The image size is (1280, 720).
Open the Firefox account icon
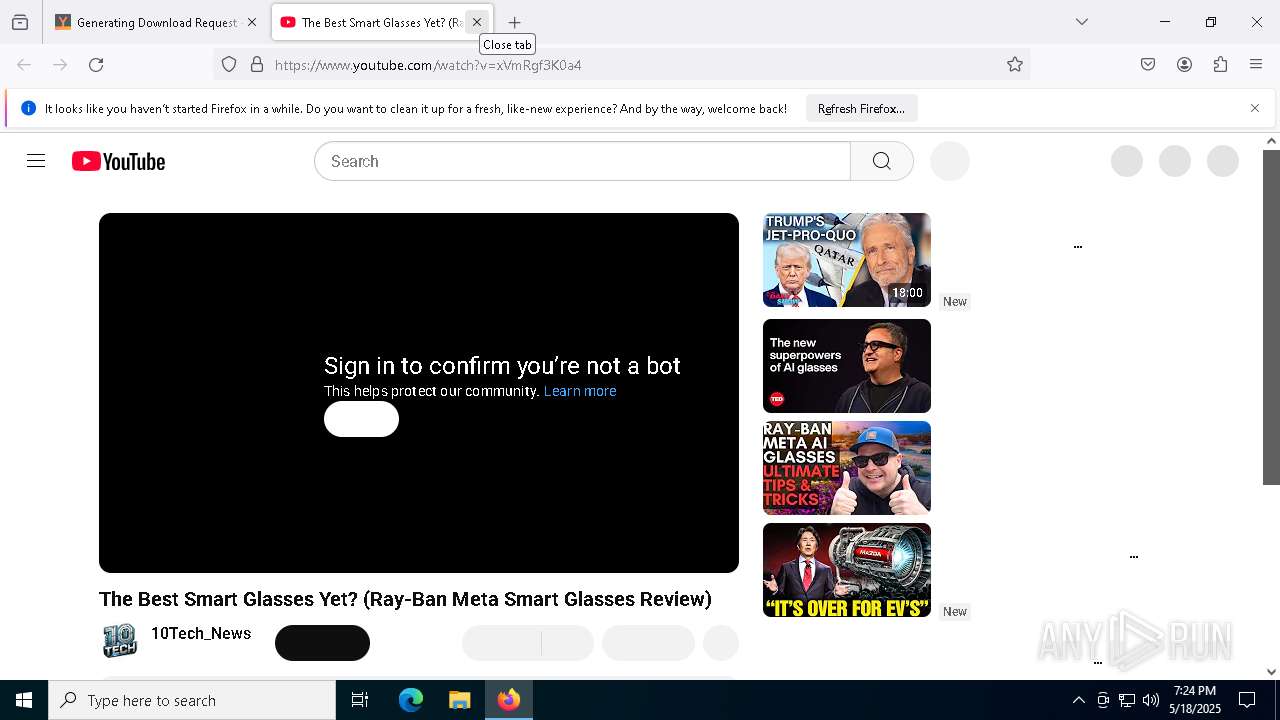pos(1184,65)
